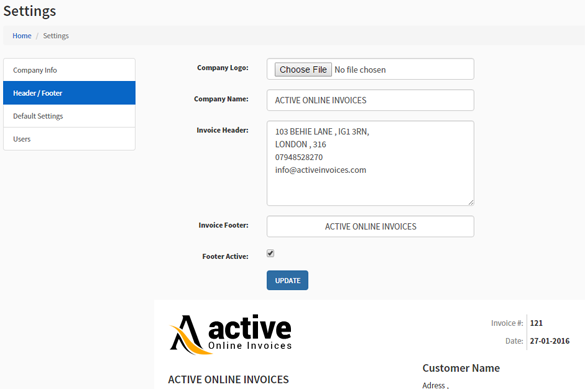Select the Header / Footer menu item
Viewport: 585px width, 389px height.
(69, 93)
